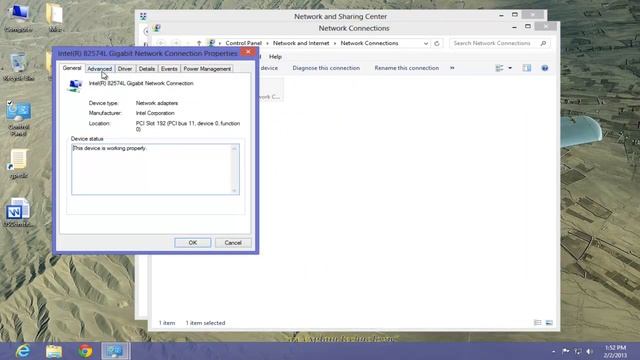Close the Intel Gigabit Properties dialog
The width and height of the screenshot is (640, 360).
pos(248,52)
